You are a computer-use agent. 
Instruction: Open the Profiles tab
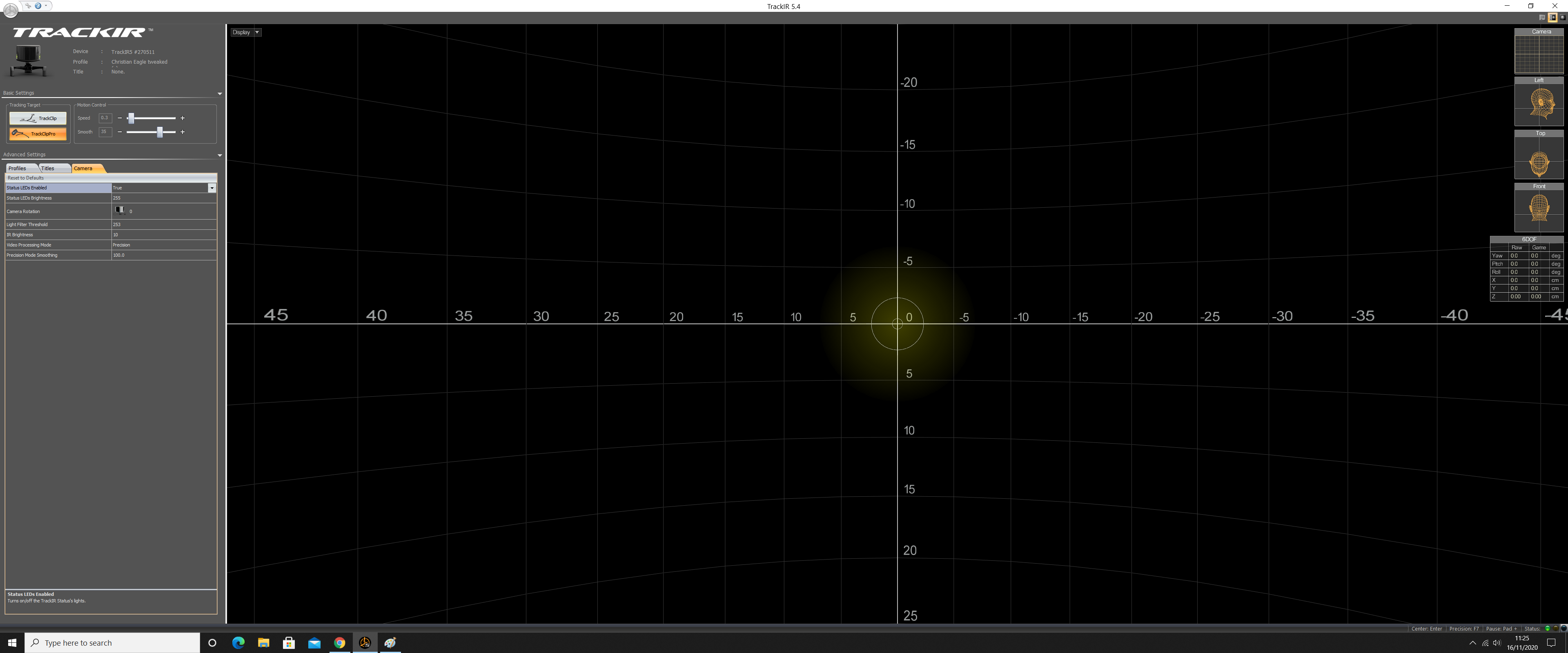[x=22, y=169]
